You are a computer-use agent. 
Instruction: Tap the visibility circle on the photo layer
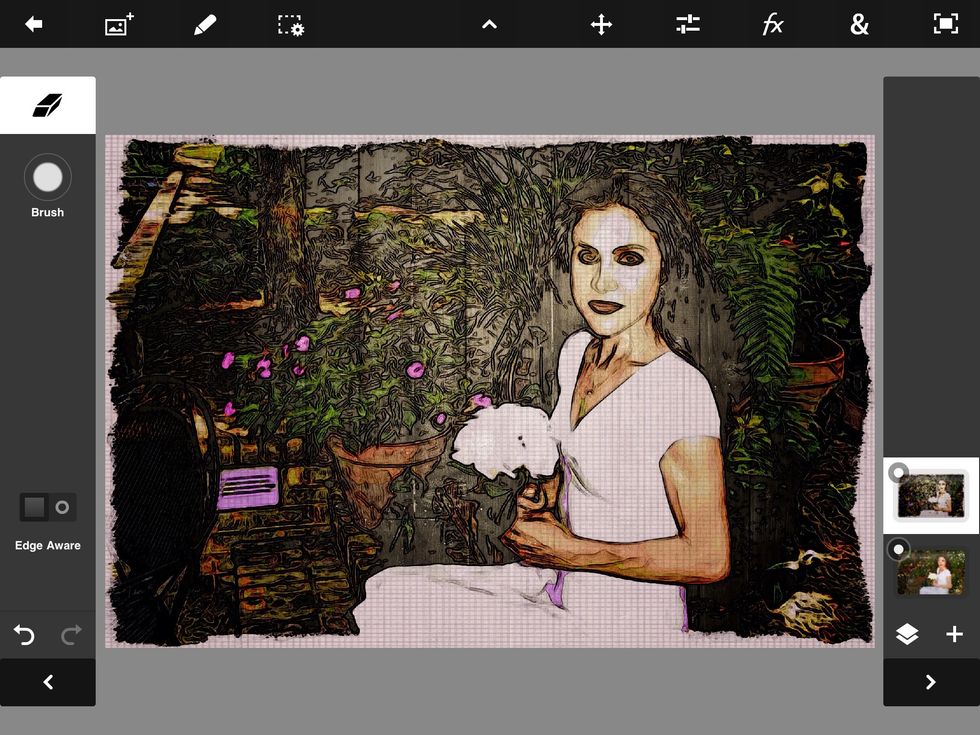coord(898,548)
